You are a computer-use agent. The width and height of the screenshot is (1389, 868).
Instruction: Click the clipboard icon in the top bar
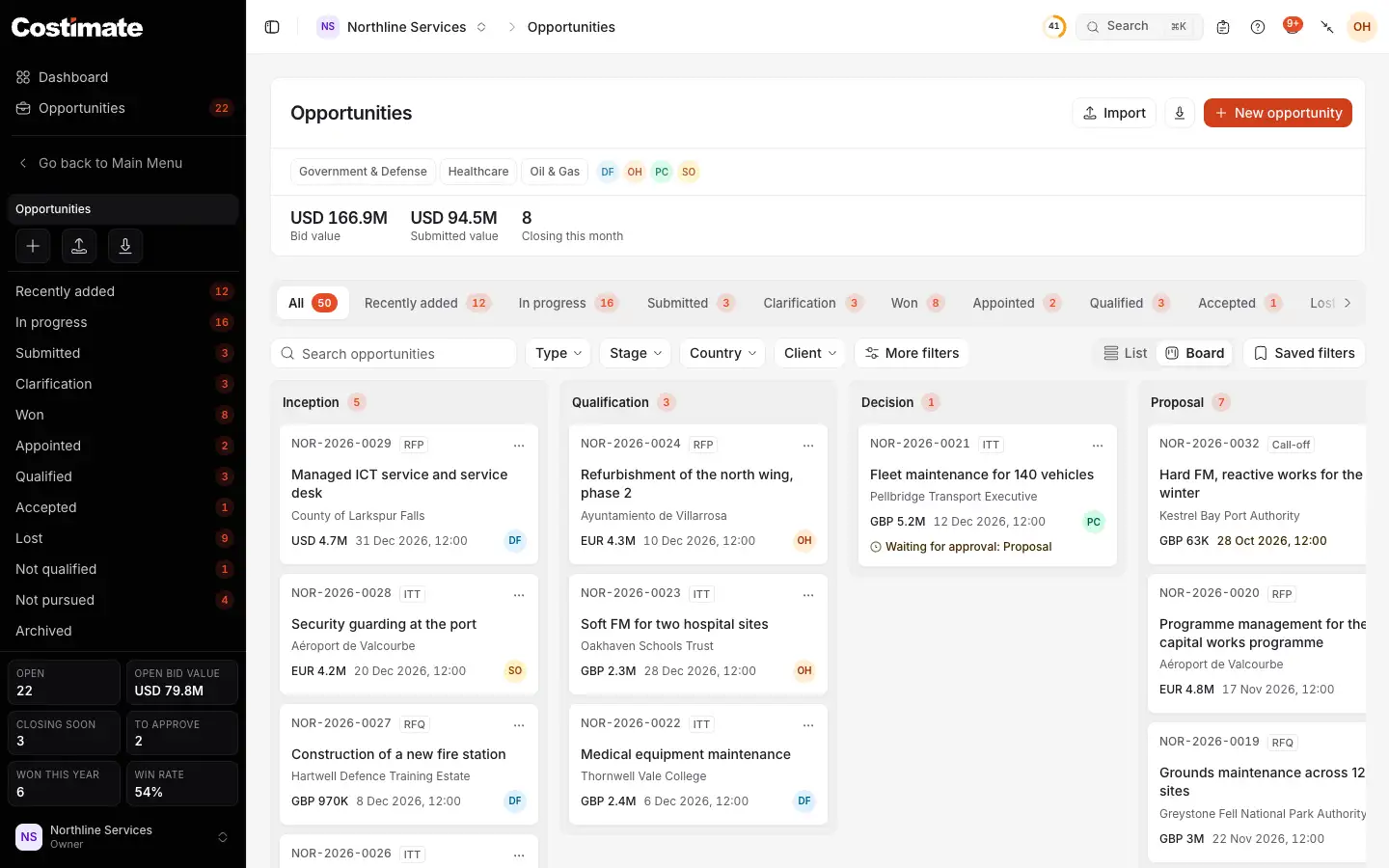point(1223,27)
